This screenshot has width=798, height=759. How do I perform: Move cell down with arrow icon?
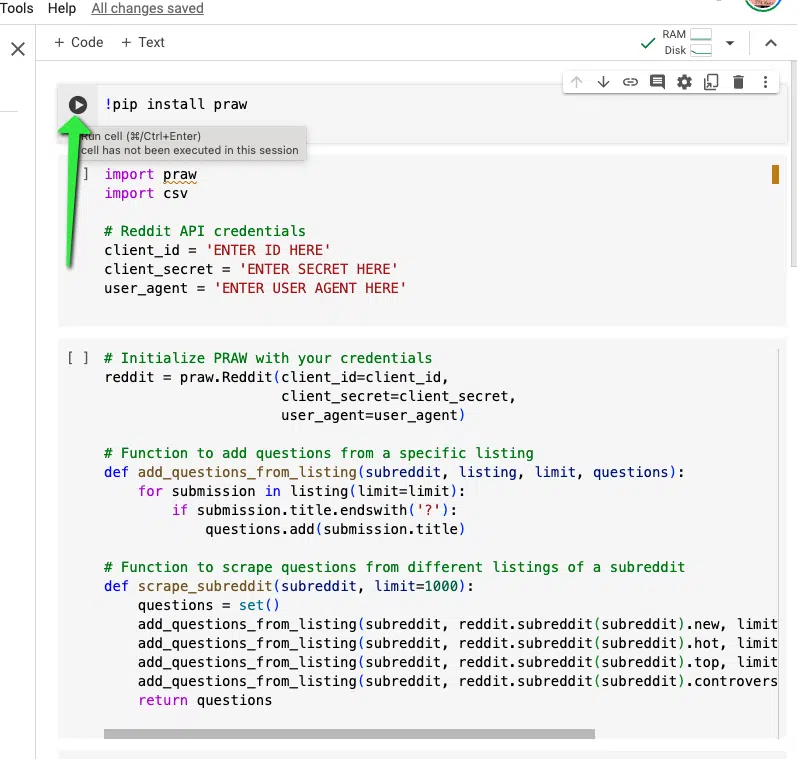click(x=603, y=82)
